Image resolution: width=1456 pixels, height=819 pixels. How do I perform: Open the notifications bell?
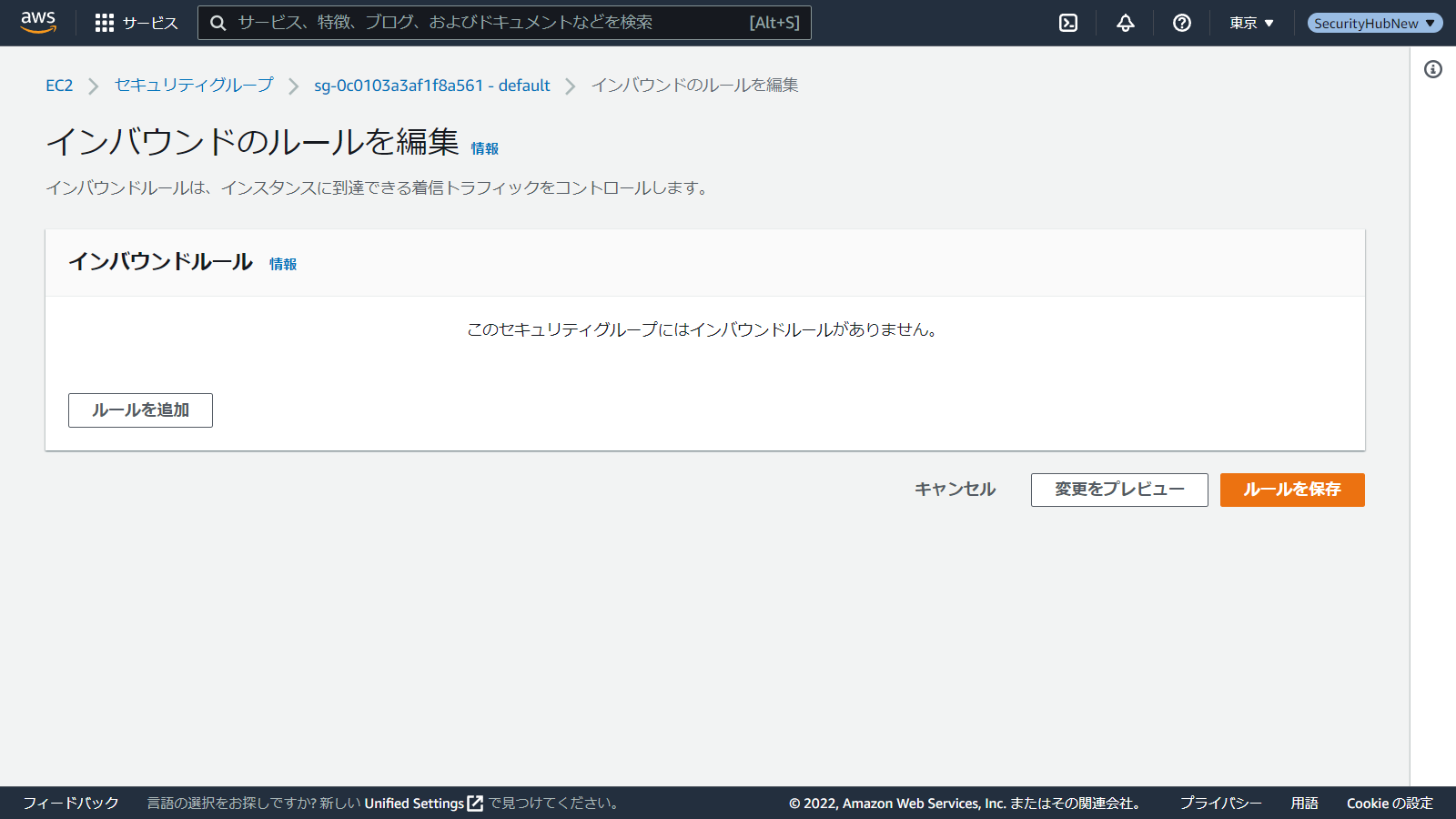pyautogui.click(x=1126, y=23)
